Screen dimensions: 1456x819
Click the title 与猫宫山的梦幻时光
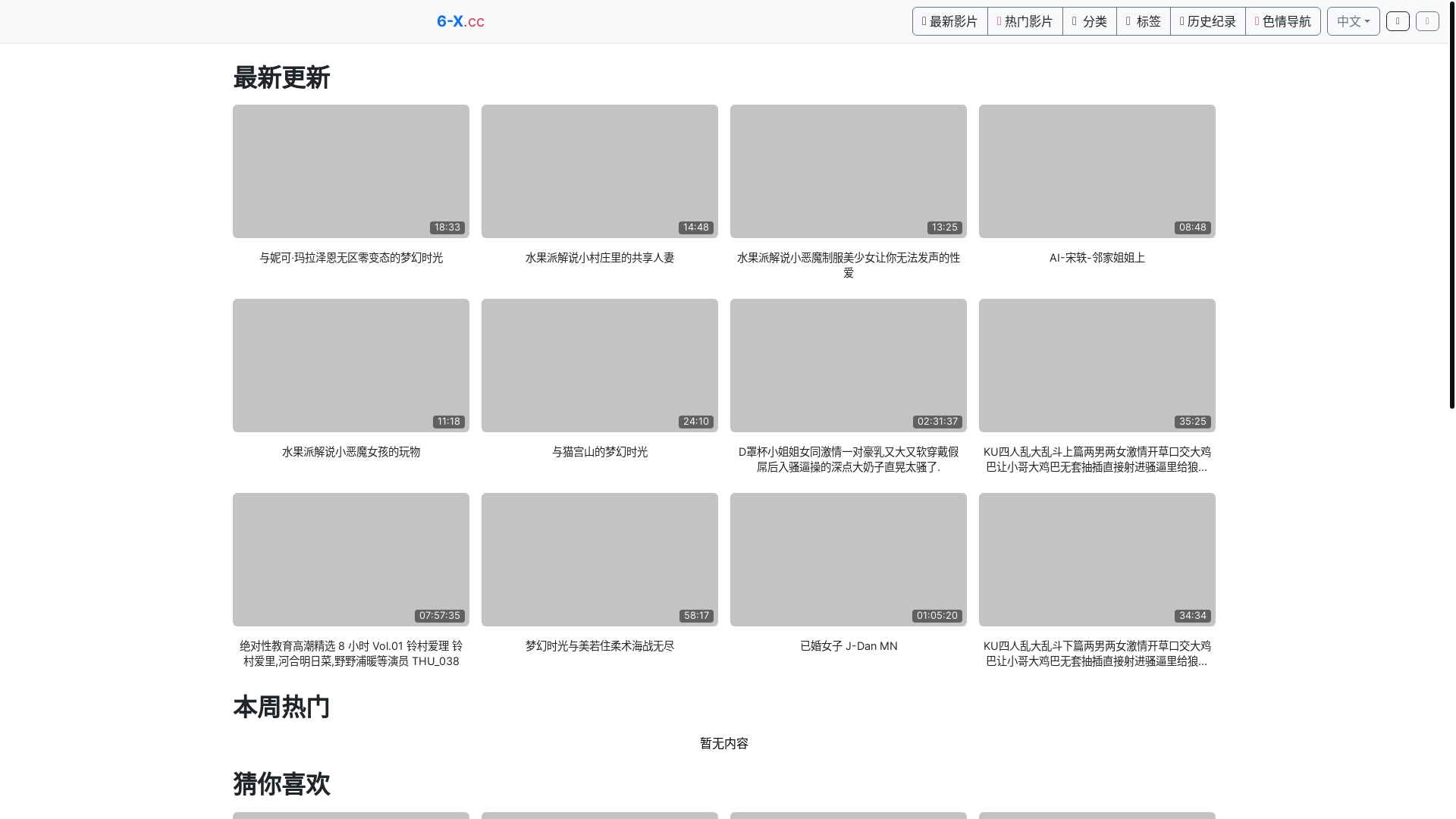[x=600, y=452]
